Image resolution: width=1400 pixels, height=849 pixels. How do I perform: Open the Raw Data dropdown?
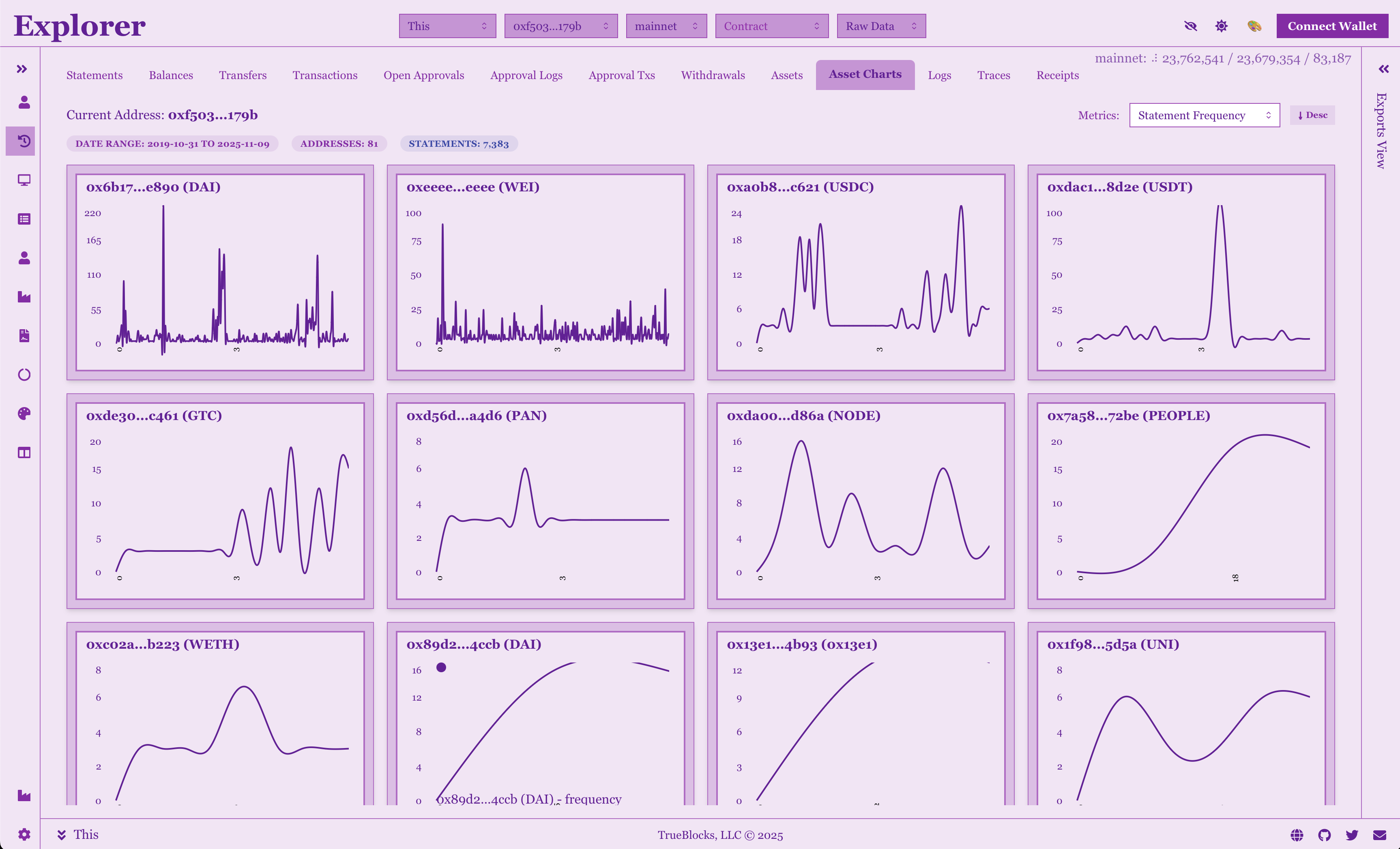tap(881, 26)
